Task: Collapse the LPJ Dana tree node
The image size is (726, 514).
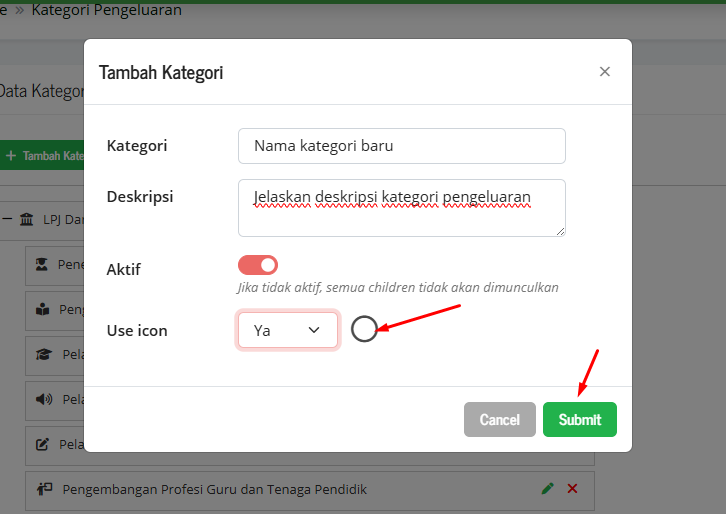Action: (7, 219)
